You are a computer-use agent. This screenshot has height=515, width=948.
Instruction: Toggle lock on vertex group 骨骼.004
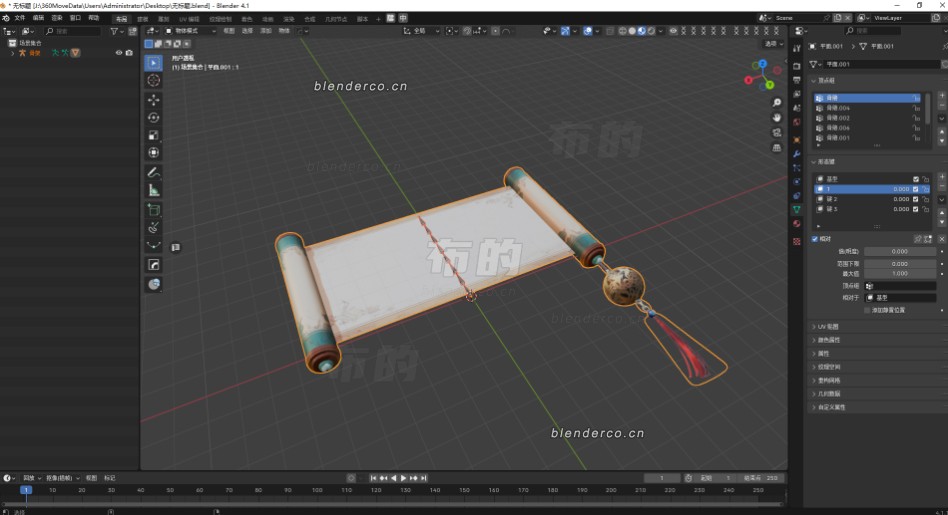coord(916,108)
